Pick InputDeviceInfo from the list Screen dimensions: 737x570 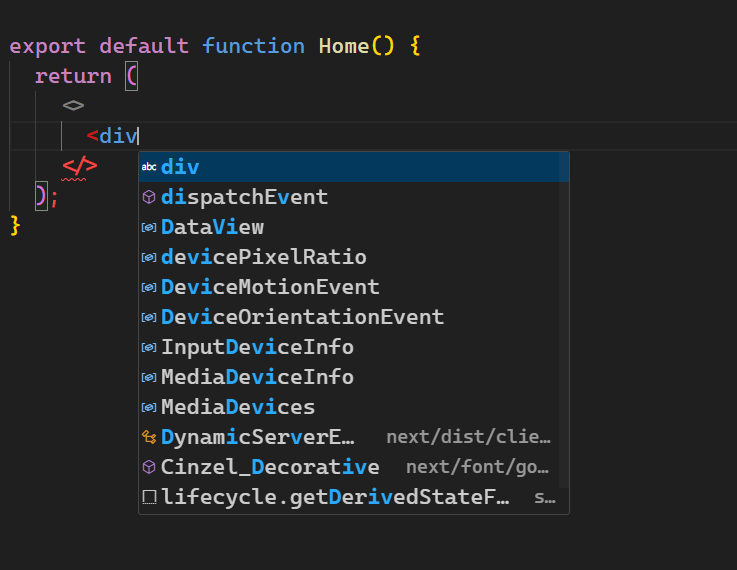(353, 347)
